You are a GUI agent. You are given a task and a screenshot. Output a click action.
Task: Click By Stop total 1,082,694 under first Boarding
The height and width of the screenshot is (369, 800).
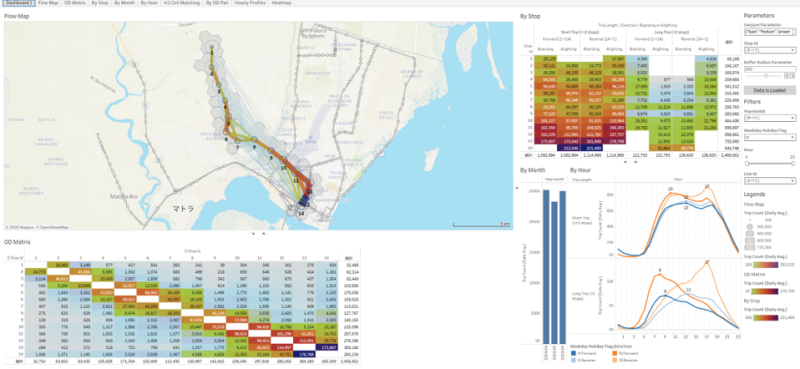tap(545, 155)
